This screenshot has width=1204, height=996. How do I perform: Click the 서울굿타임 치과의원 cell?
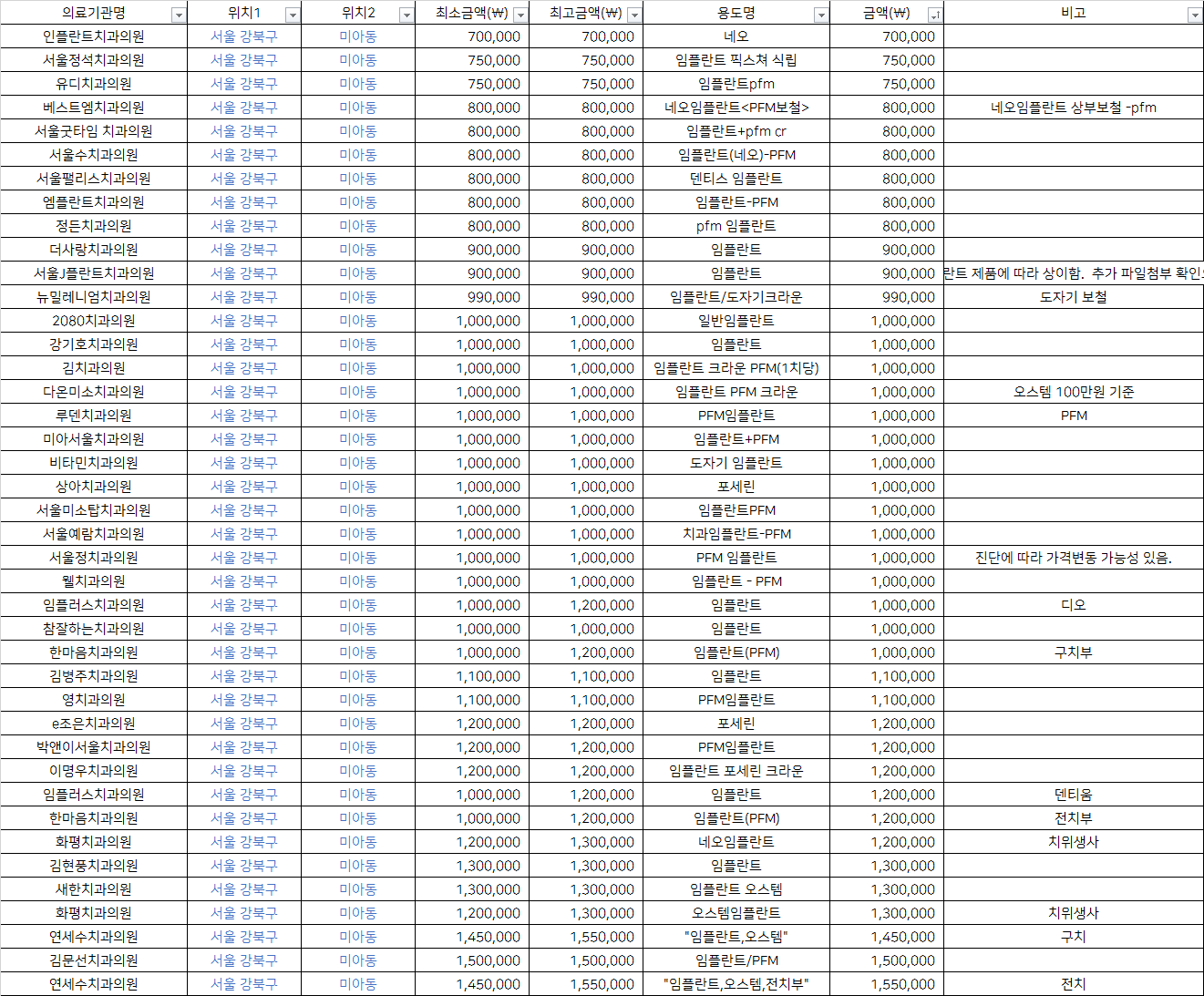(x=94, y=131)
